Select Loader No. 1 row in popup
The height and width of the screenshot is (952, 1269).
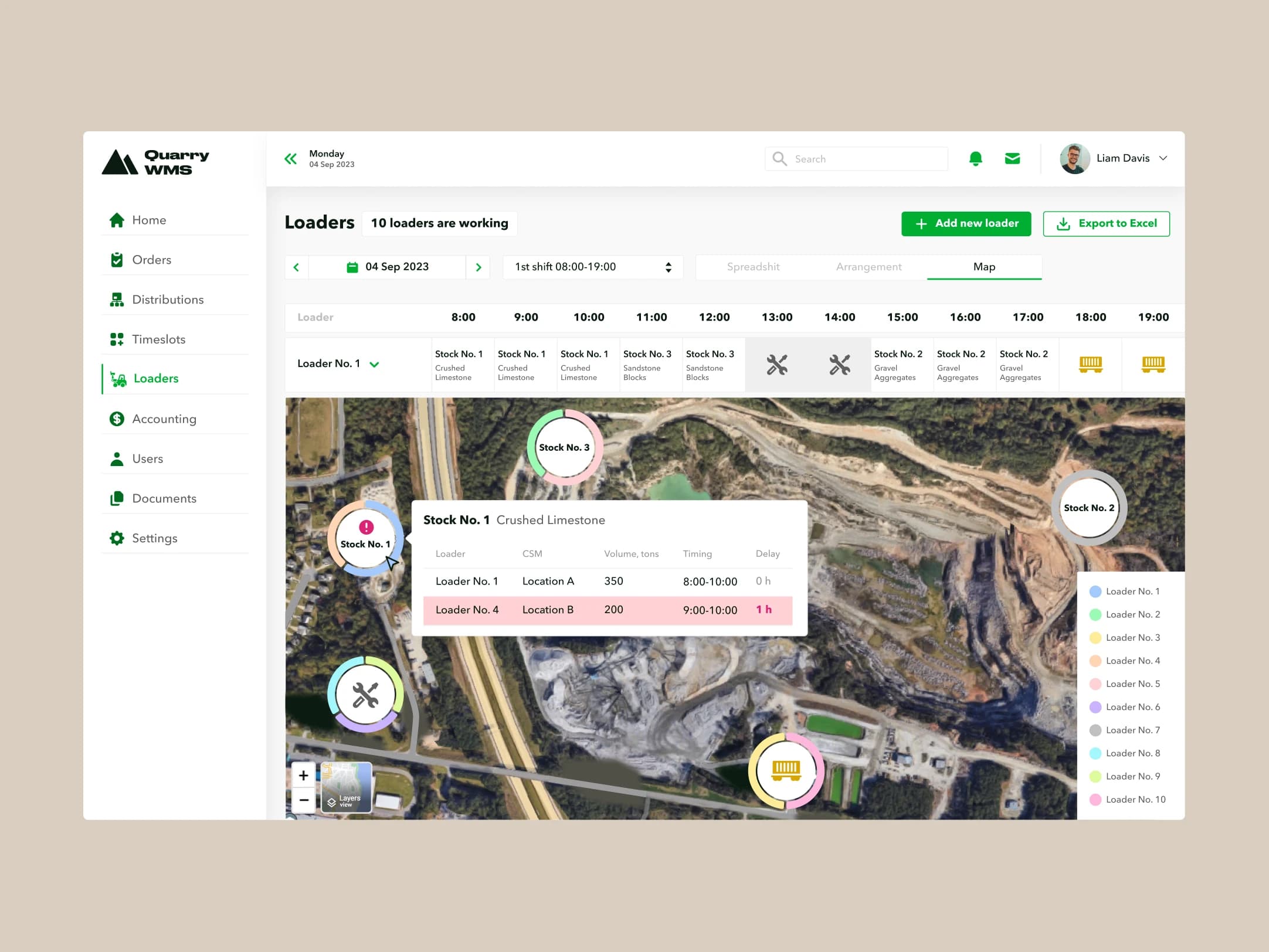[x=608, y=582]
